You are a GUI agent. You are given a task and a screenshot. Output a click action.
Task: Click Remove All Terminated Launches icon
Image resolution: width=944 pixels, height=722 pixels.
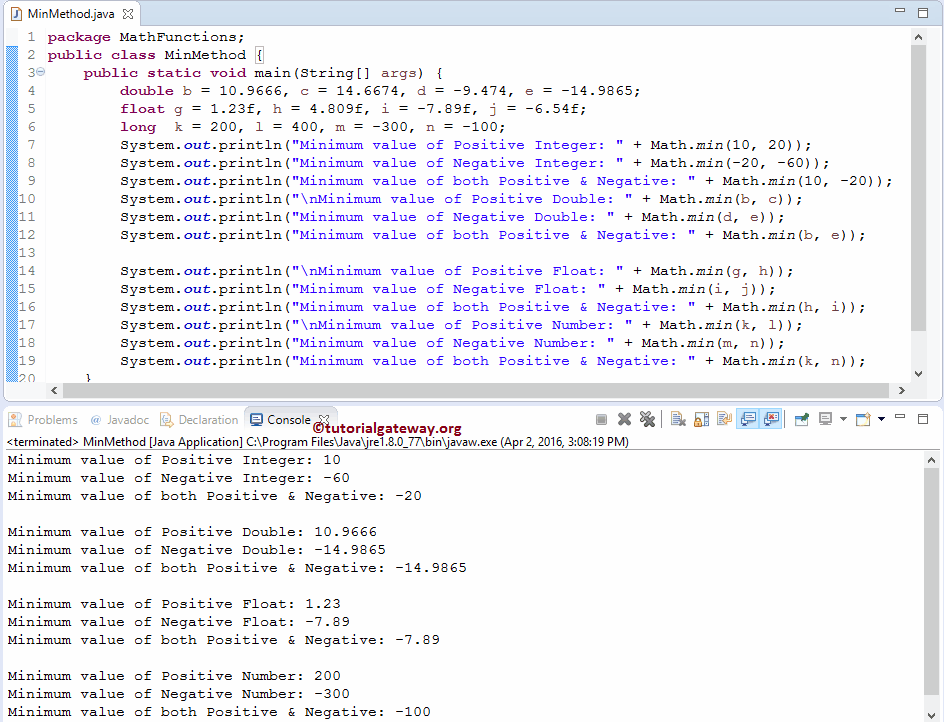[648, 420]
